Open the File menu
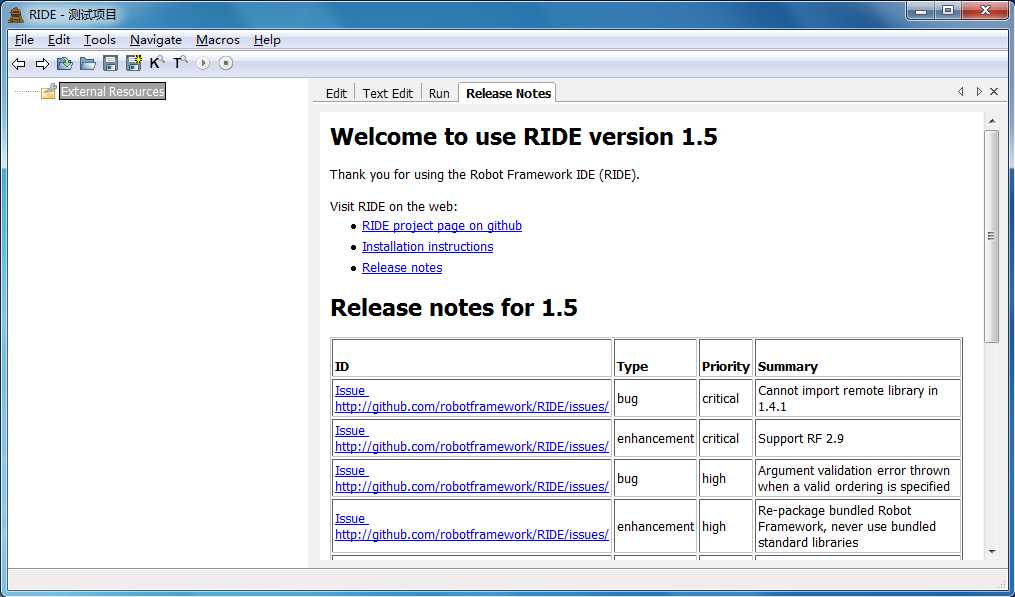The width and height of the screenshot is (1015, 597). click(24, 40)
